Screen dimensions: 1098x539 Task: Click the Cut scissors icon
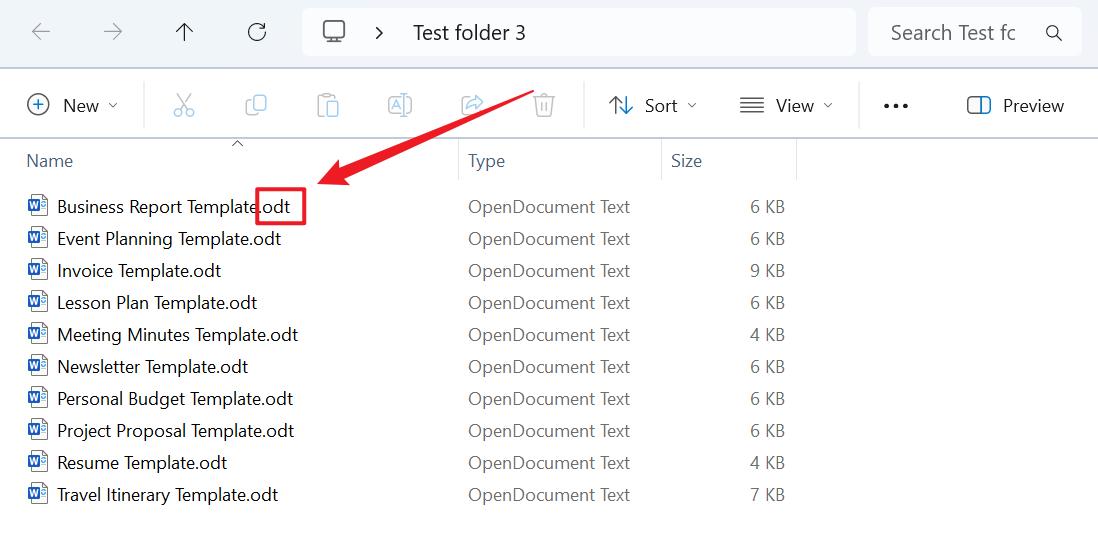(x=184, y=105)
